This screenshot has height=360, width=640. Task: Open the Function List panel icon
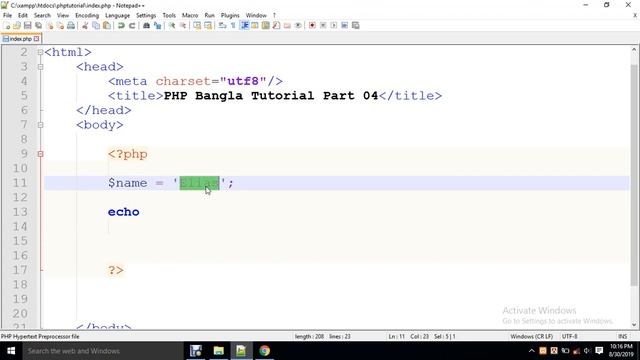point(276,25)
